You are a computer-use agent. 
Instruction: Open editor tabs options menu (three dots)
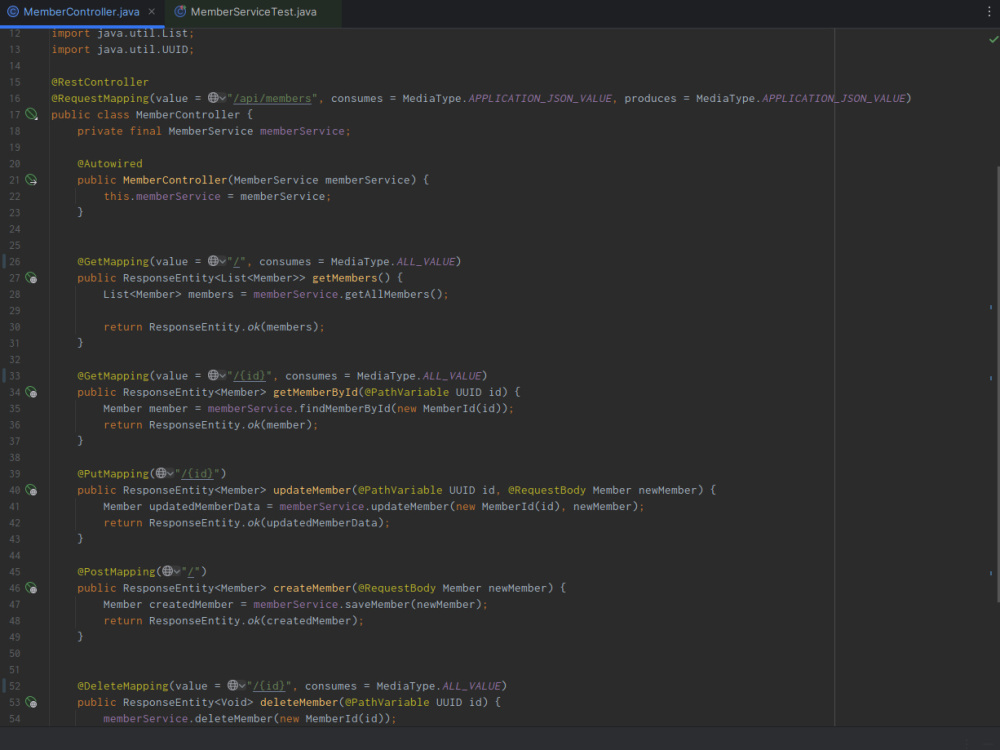pos(989,11)
